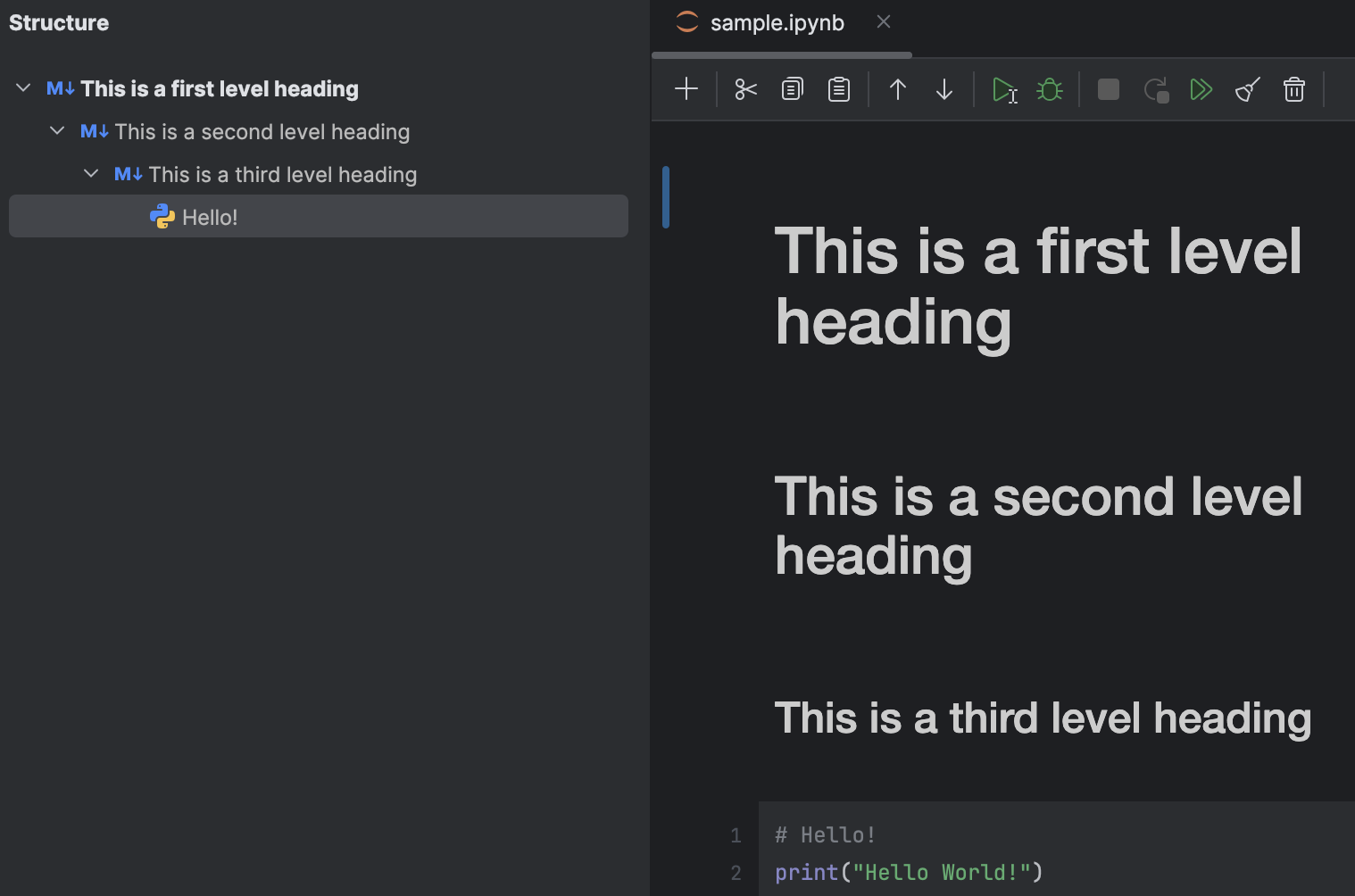Select the Hello! Python cell in Structure
The image size is (1355, 896).
(210, 216)
